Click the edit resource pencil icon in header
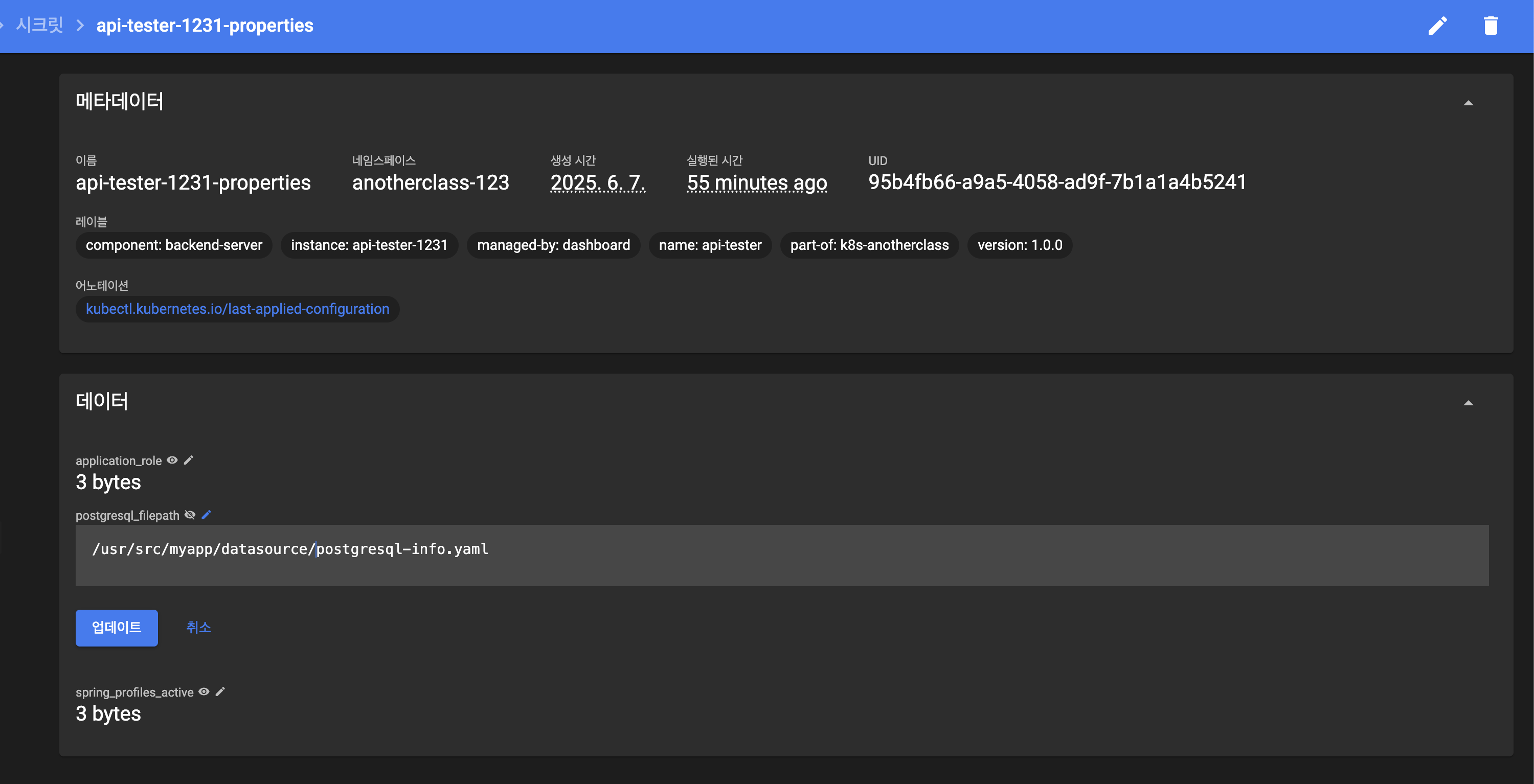 pyautogui.click(x=1437, y=26)
